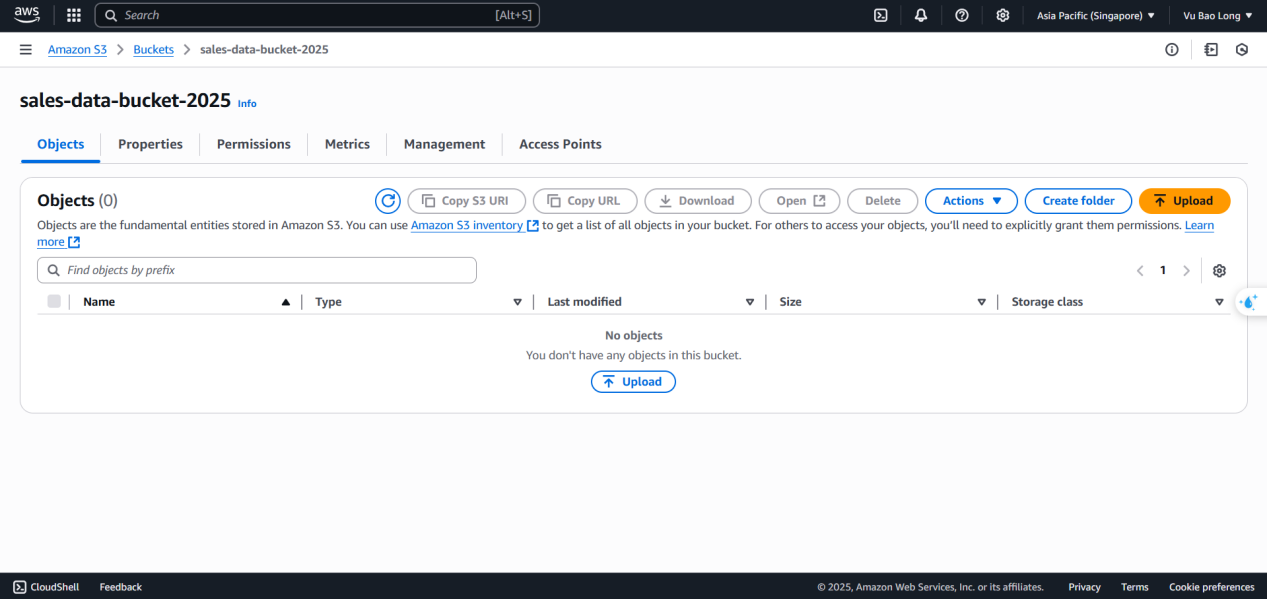Open console settings gear in top bar
The image size is (1267, 599).
point(1003,15)
